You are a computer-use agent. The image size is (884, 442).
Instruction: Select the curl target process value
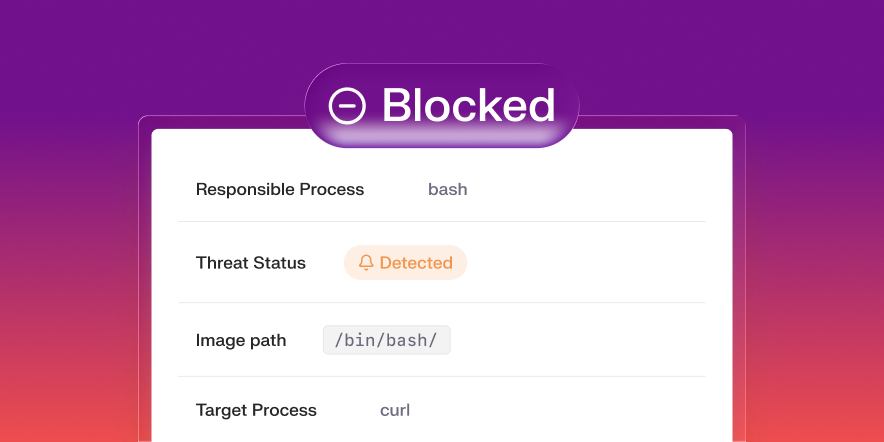click(x=395, y=410)
